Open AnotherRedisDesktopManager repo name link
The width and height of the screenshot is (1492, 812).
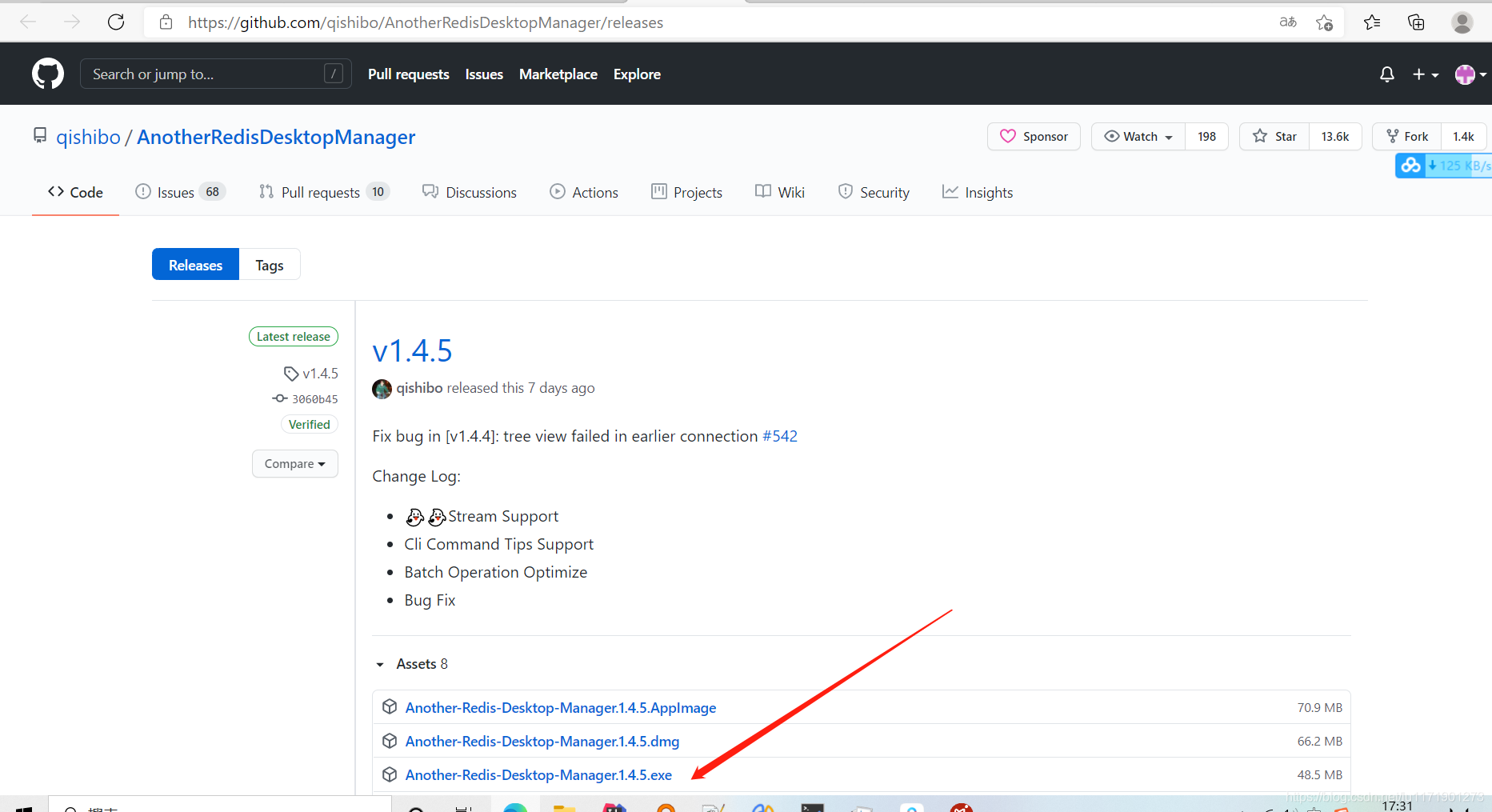276,138
